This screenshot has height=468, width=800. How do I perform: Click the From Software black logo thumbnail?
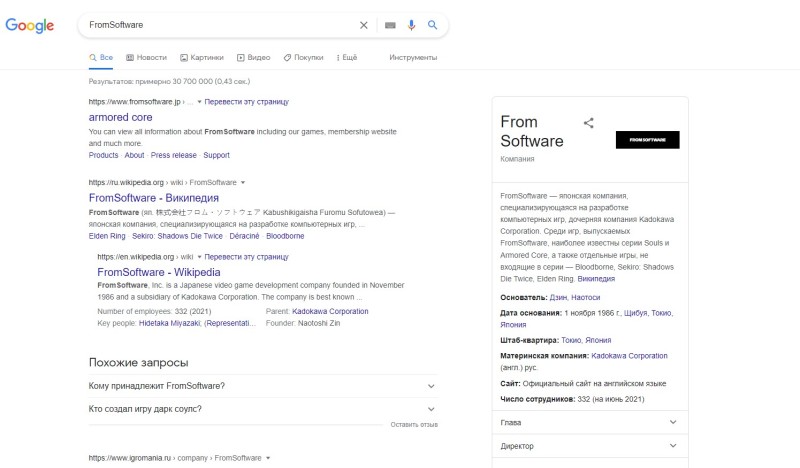tap(647, 140)
